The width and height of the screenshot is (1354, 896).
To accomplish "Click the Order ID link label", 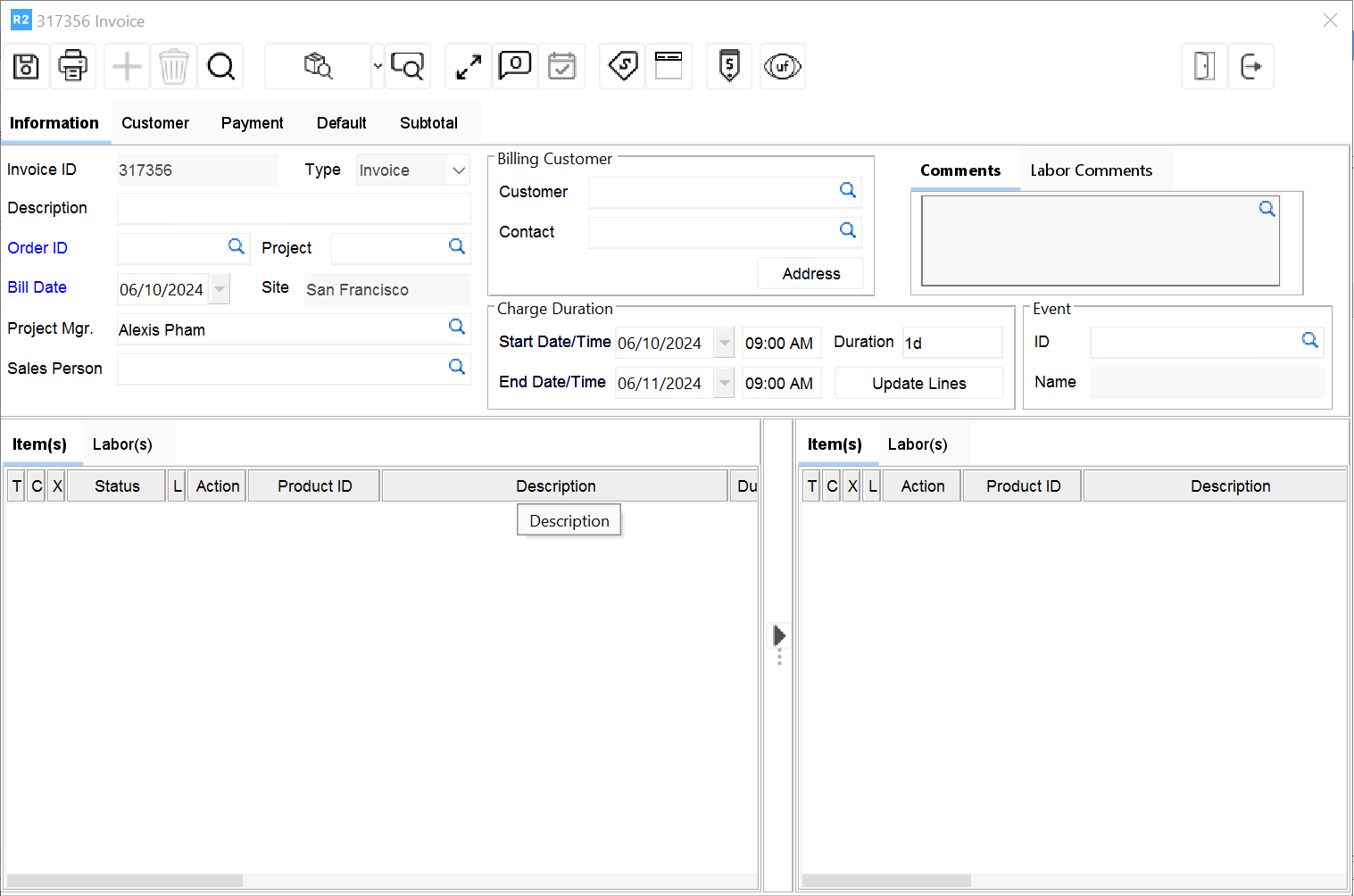I will pyautogui.click(x=37, y=248).
